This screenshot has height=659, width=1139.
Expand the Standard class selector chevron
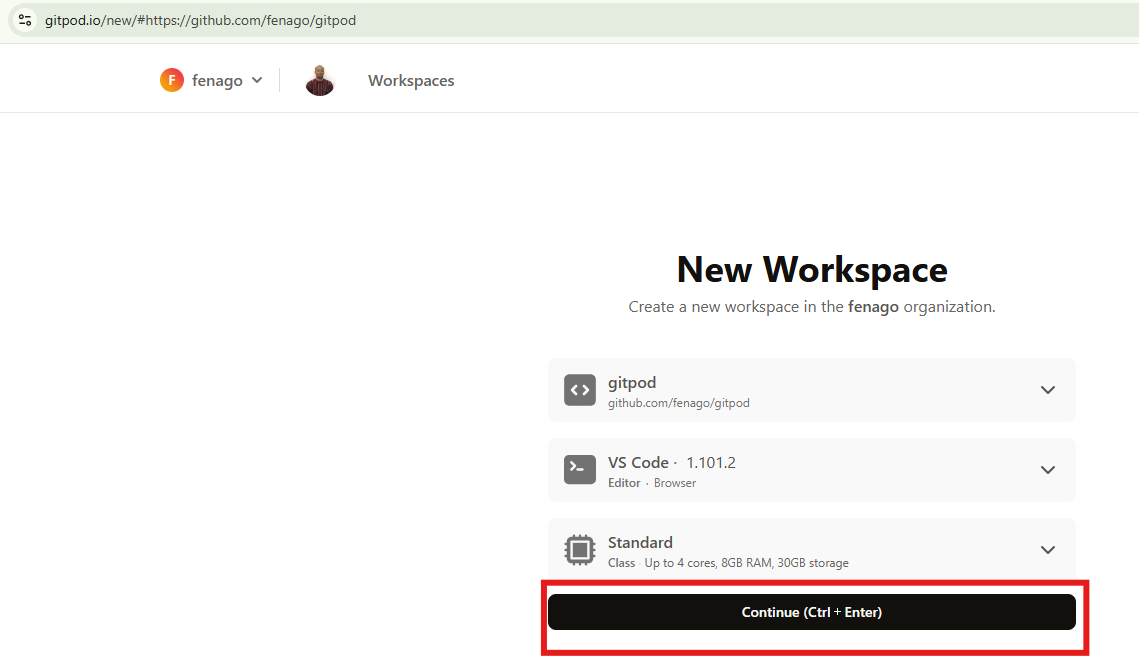pos(1047,550)
